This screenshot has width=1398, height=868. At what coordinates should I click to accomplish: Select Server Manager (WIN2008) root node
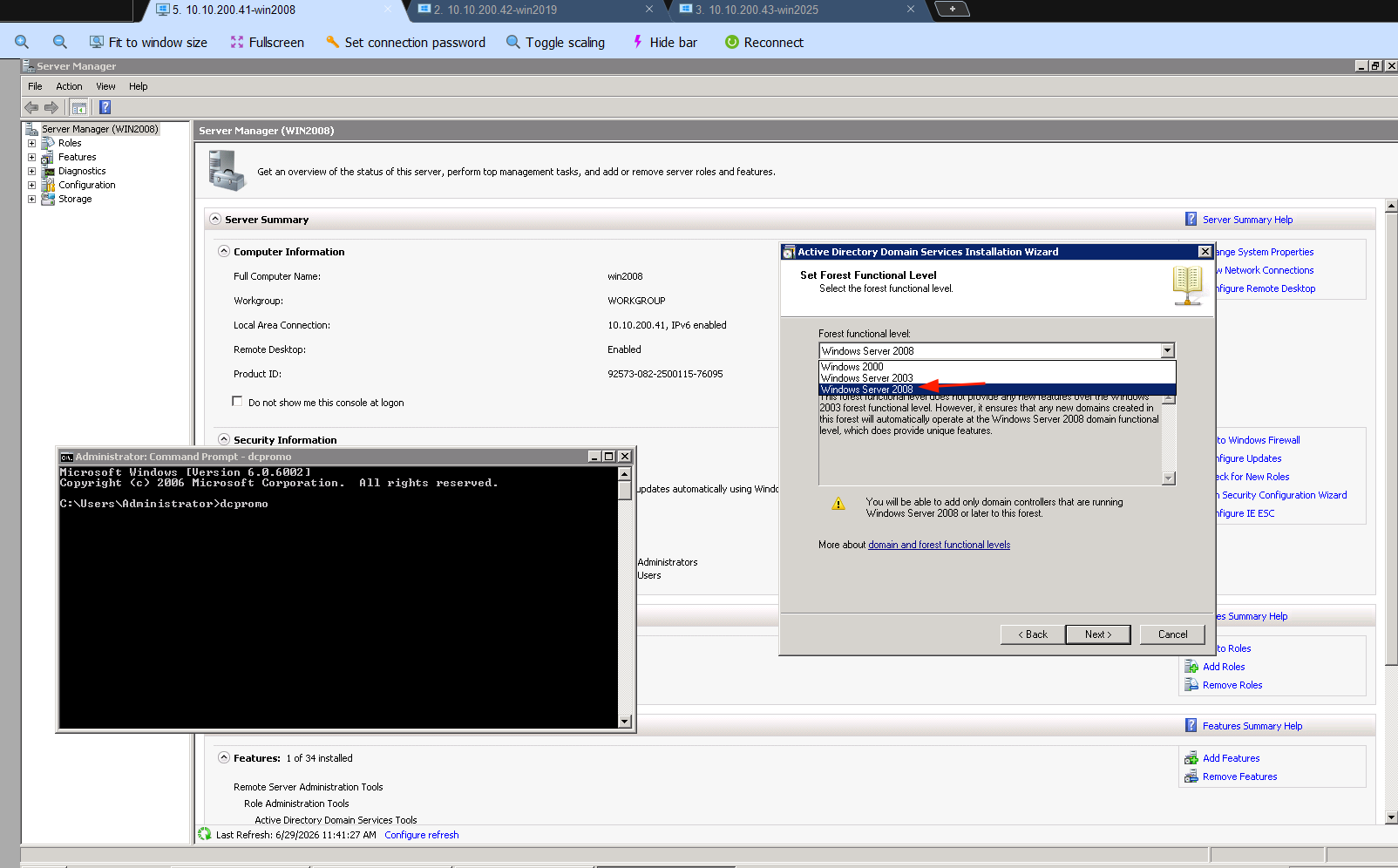coord(100,129)
